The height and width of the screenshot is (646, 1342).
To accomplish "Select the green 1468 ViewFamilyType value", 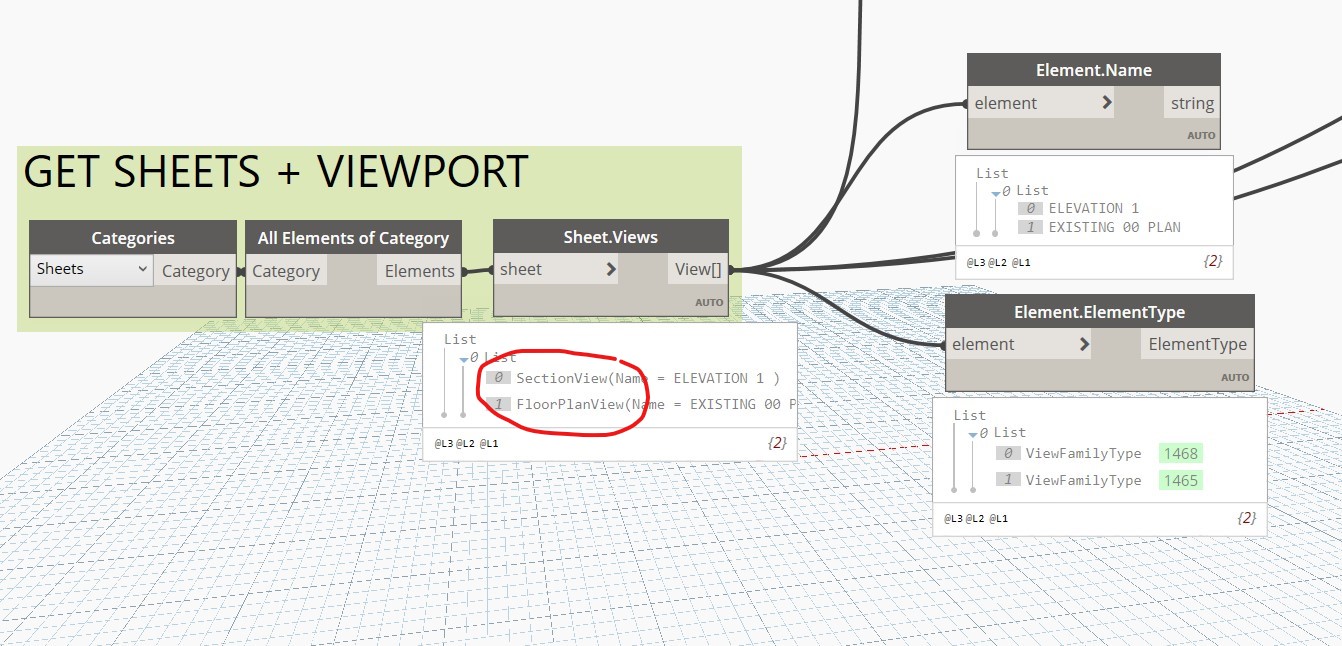I will (x=1180, y=453).
